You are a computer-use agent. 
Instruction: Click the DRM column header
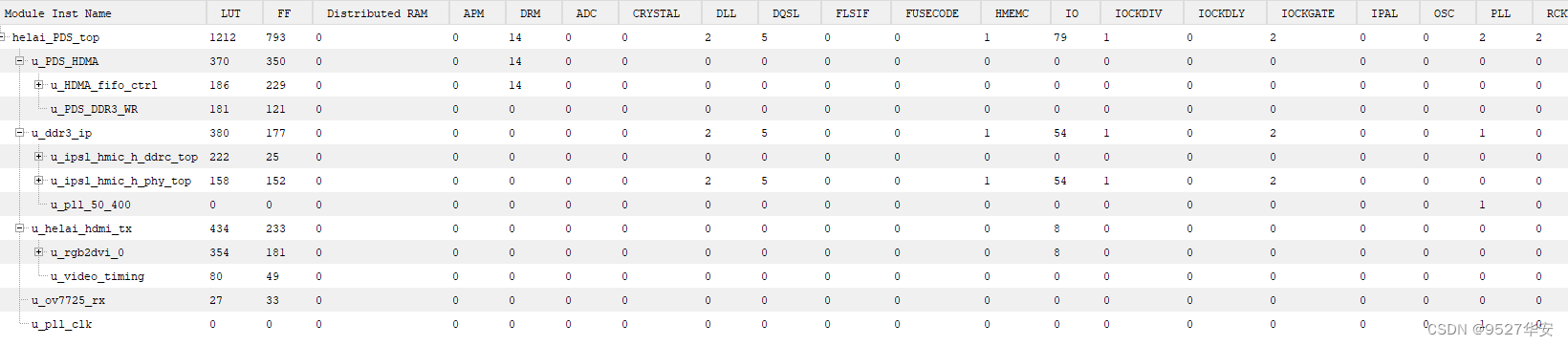point(533,12)
